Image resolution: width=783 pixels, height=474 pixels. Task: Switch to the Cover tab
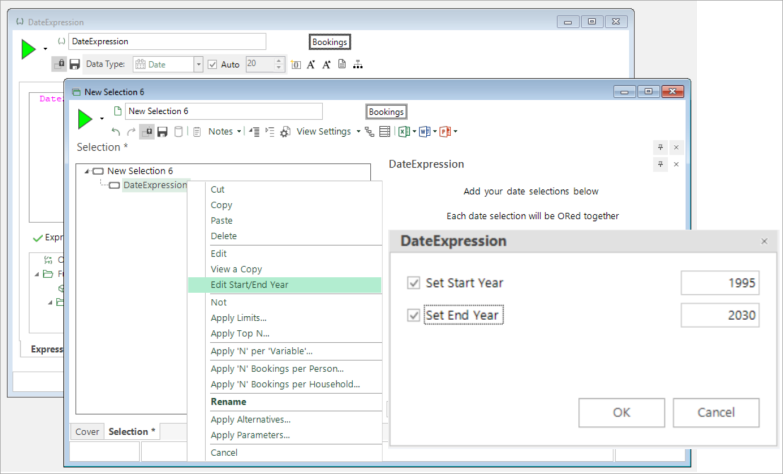87,432
